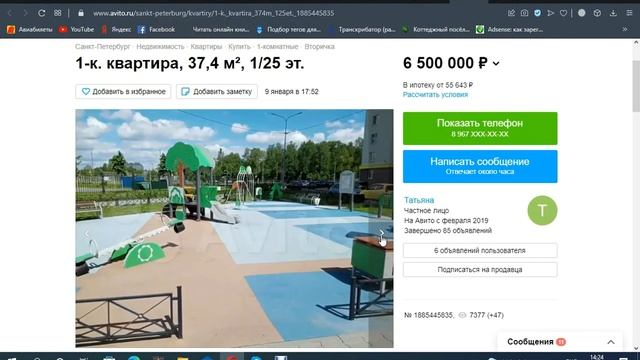Go to Санкт-Петербург breadcrumb
640x360 pixels.
102,47
